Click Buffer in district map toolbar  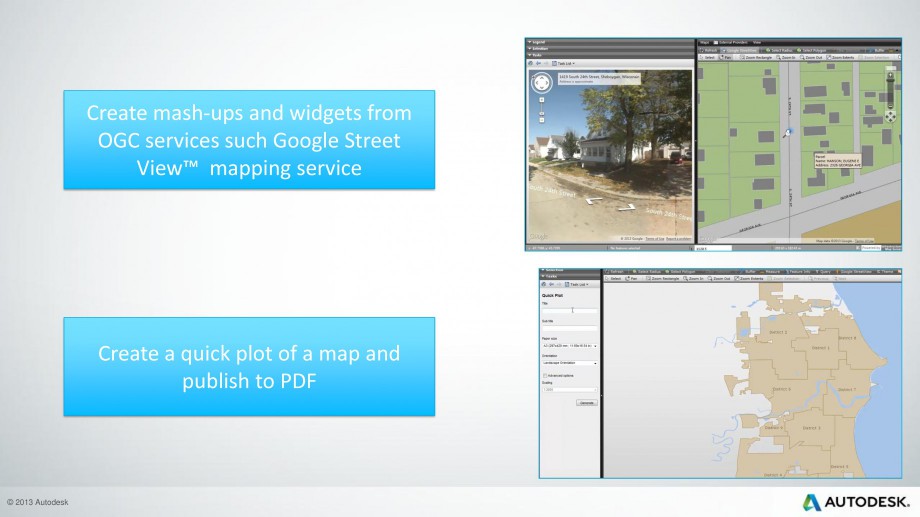click(748, 272)
